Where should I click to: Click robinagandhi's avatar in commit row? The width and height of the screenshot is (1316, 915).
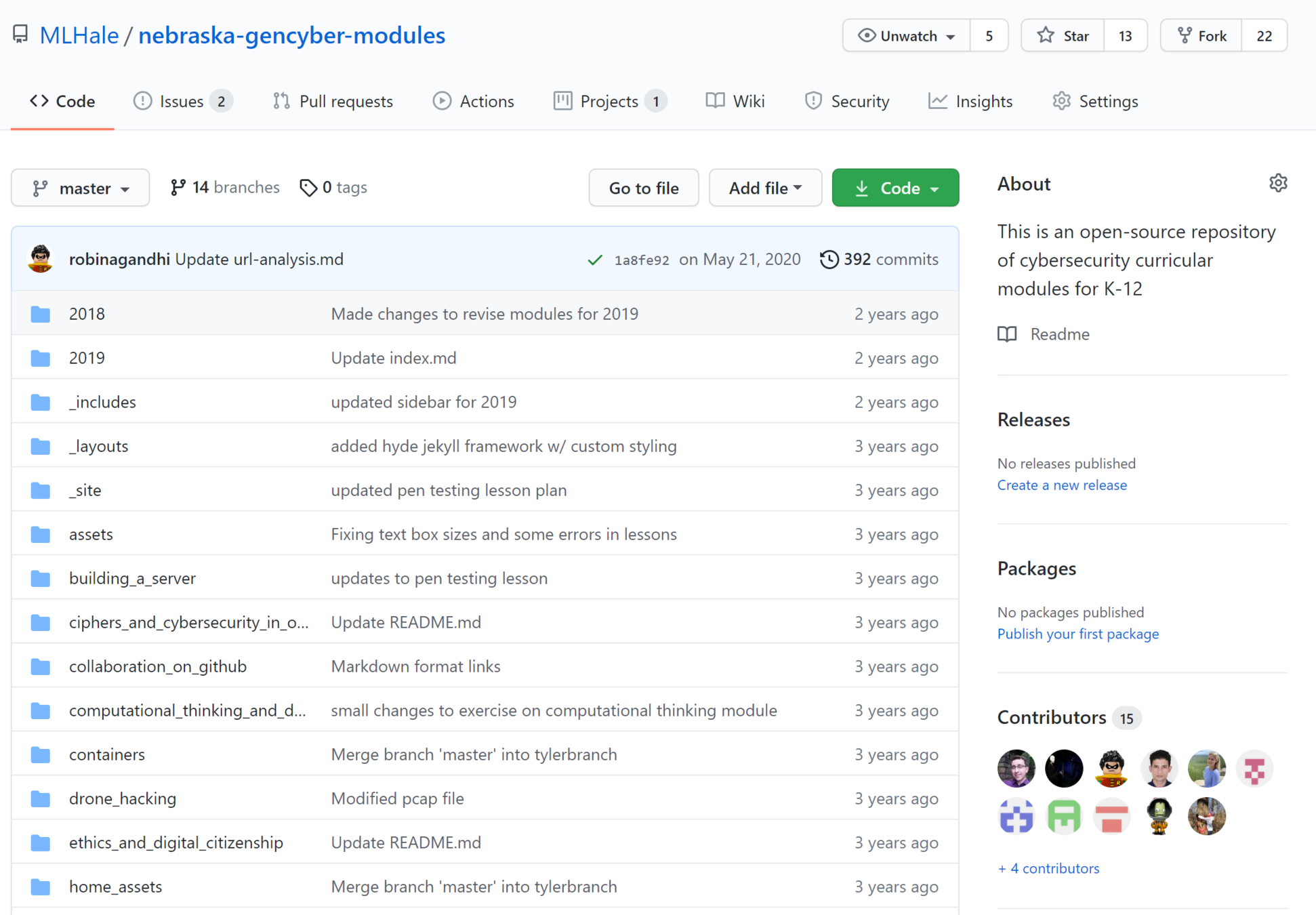coord(41,259)
